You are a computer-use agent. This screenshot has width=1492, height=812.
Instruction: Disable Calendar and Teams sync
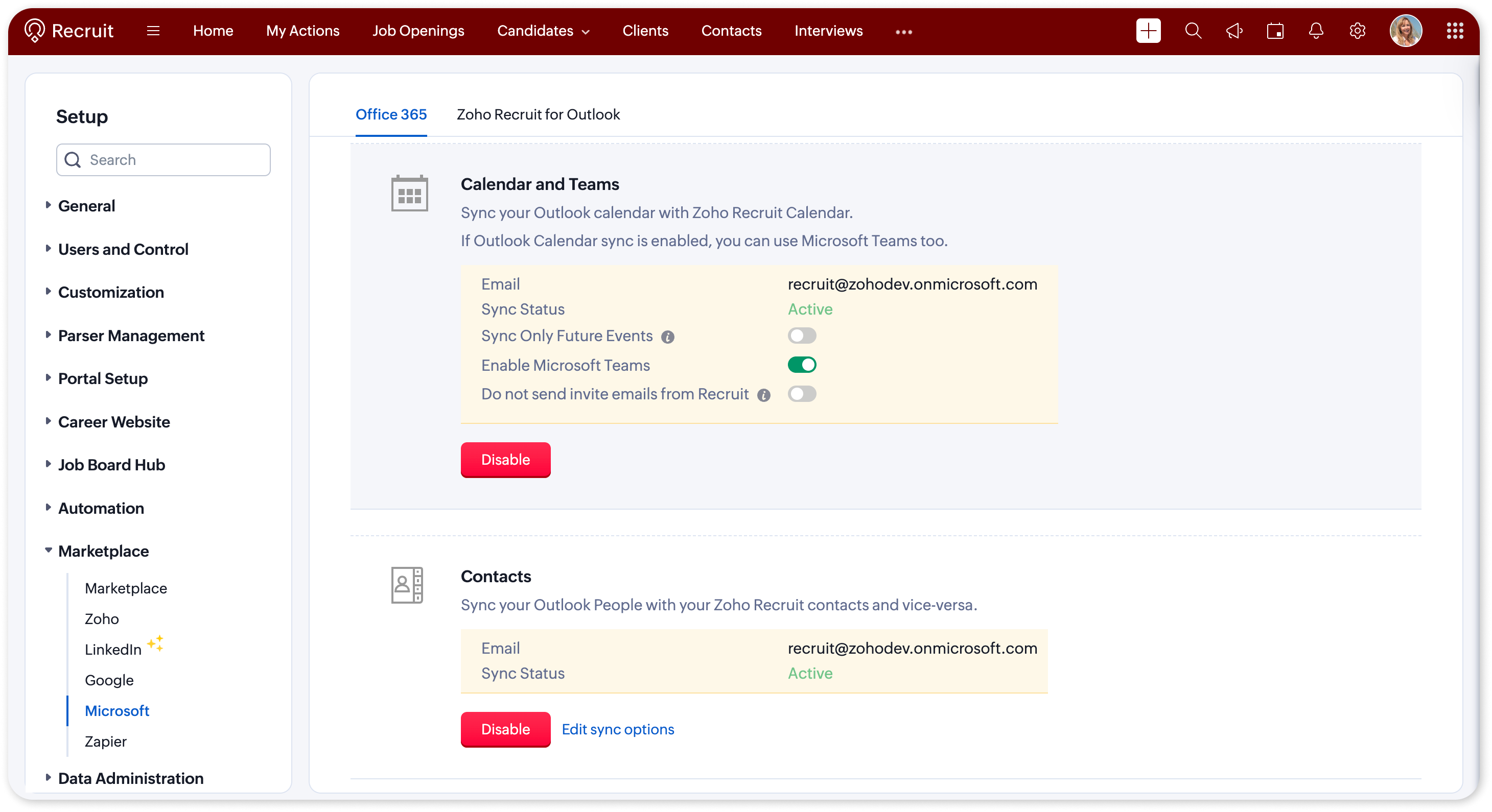505,460
